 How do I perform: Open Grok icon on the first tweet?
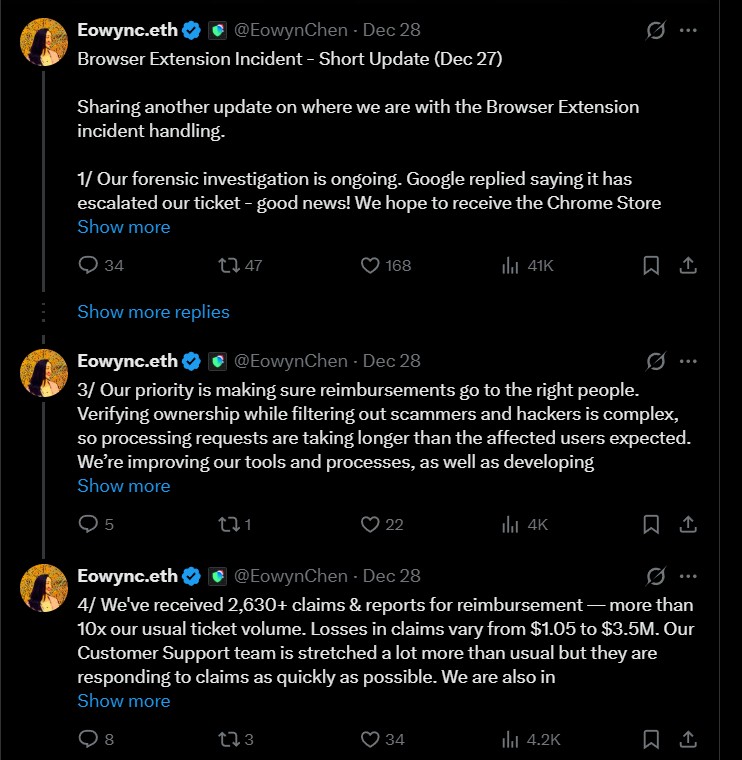(x=656, y=30)
